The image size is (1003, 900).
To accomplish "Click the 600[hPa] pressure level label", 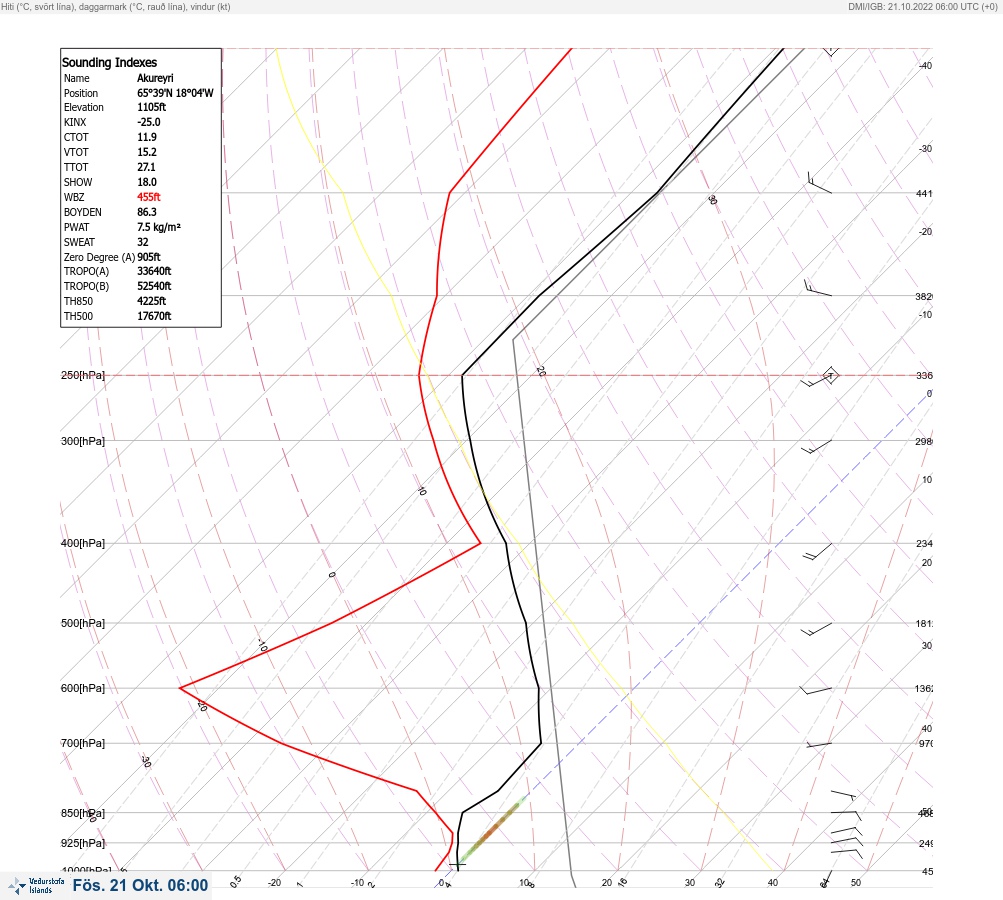I will (x=83, y=688).
